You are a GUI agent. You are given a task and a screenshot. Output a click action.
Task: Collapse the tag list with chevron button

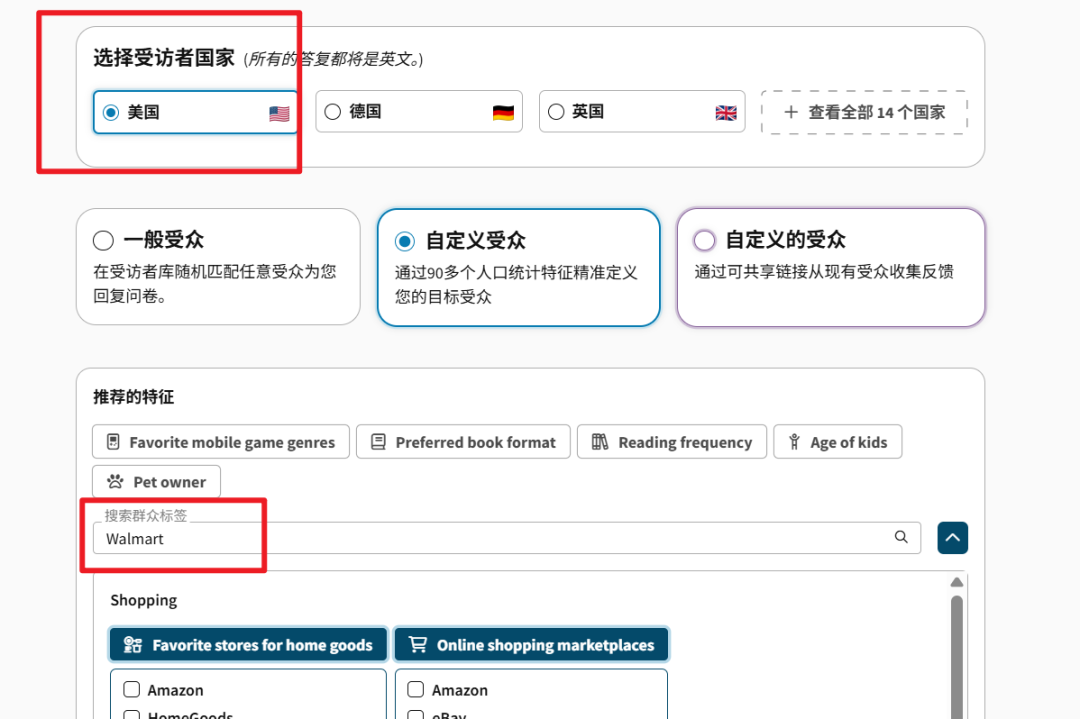952,538
